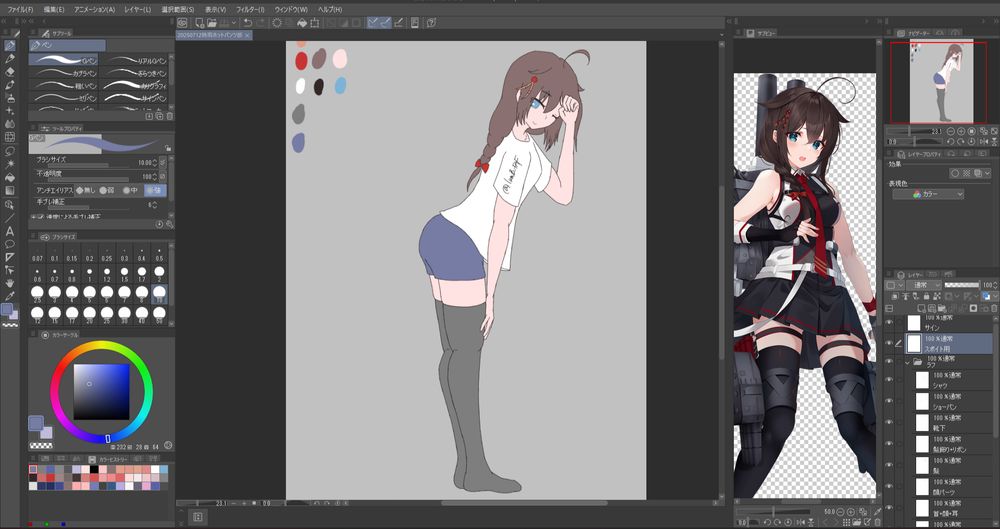Open CLIP STUDIO from the command bar
1000x529 pixels.
182,23
